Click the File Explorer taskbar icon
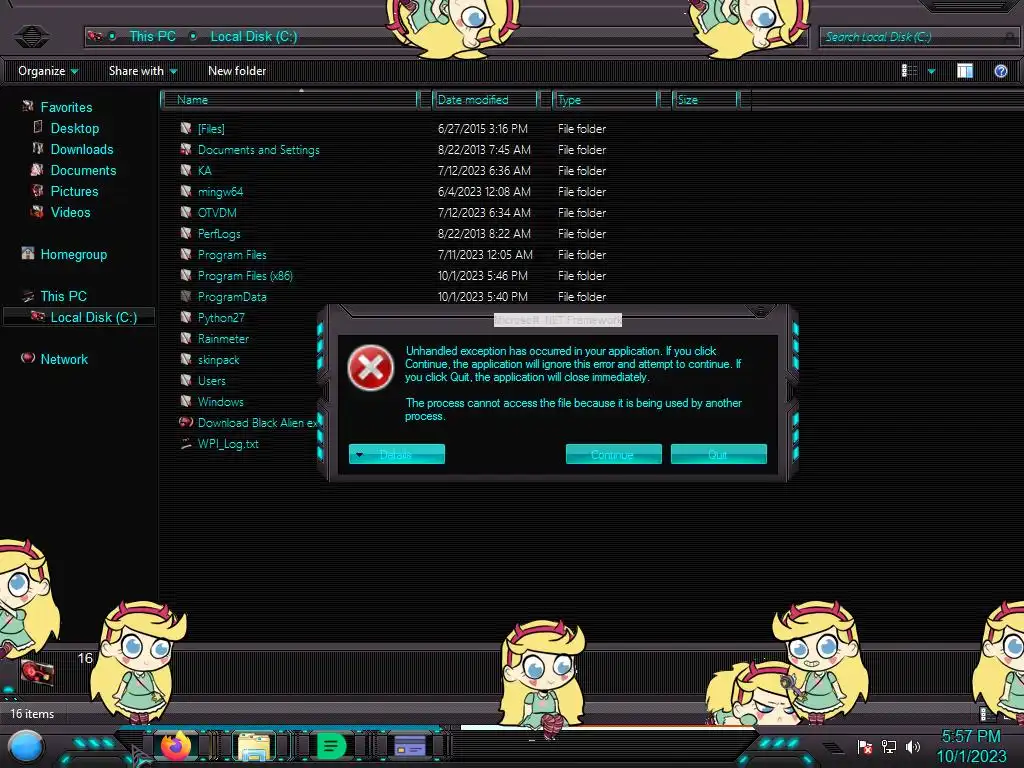 (254, 746)
